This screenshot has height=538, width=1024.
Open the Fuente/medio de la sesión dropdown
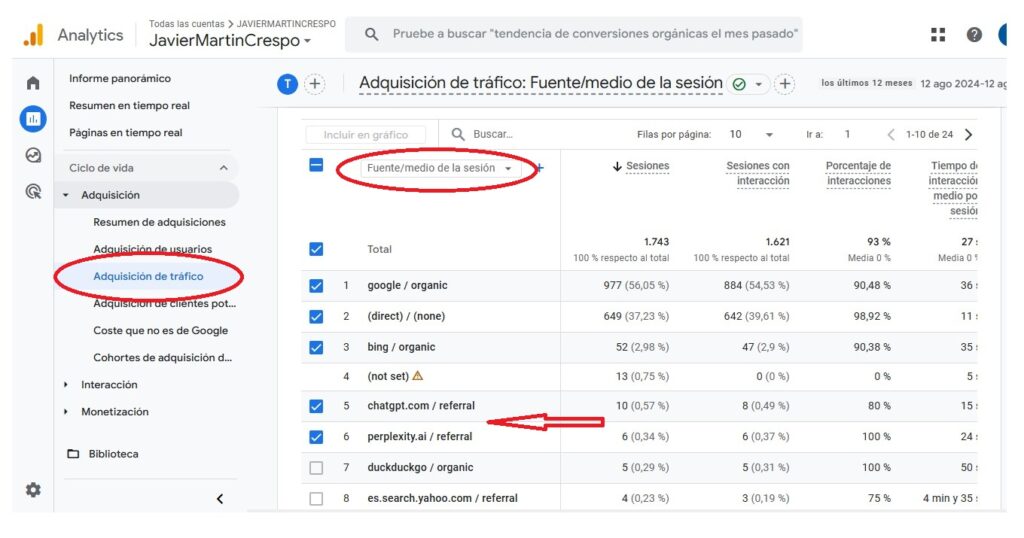pyautogui.click(x=438, y=169)
